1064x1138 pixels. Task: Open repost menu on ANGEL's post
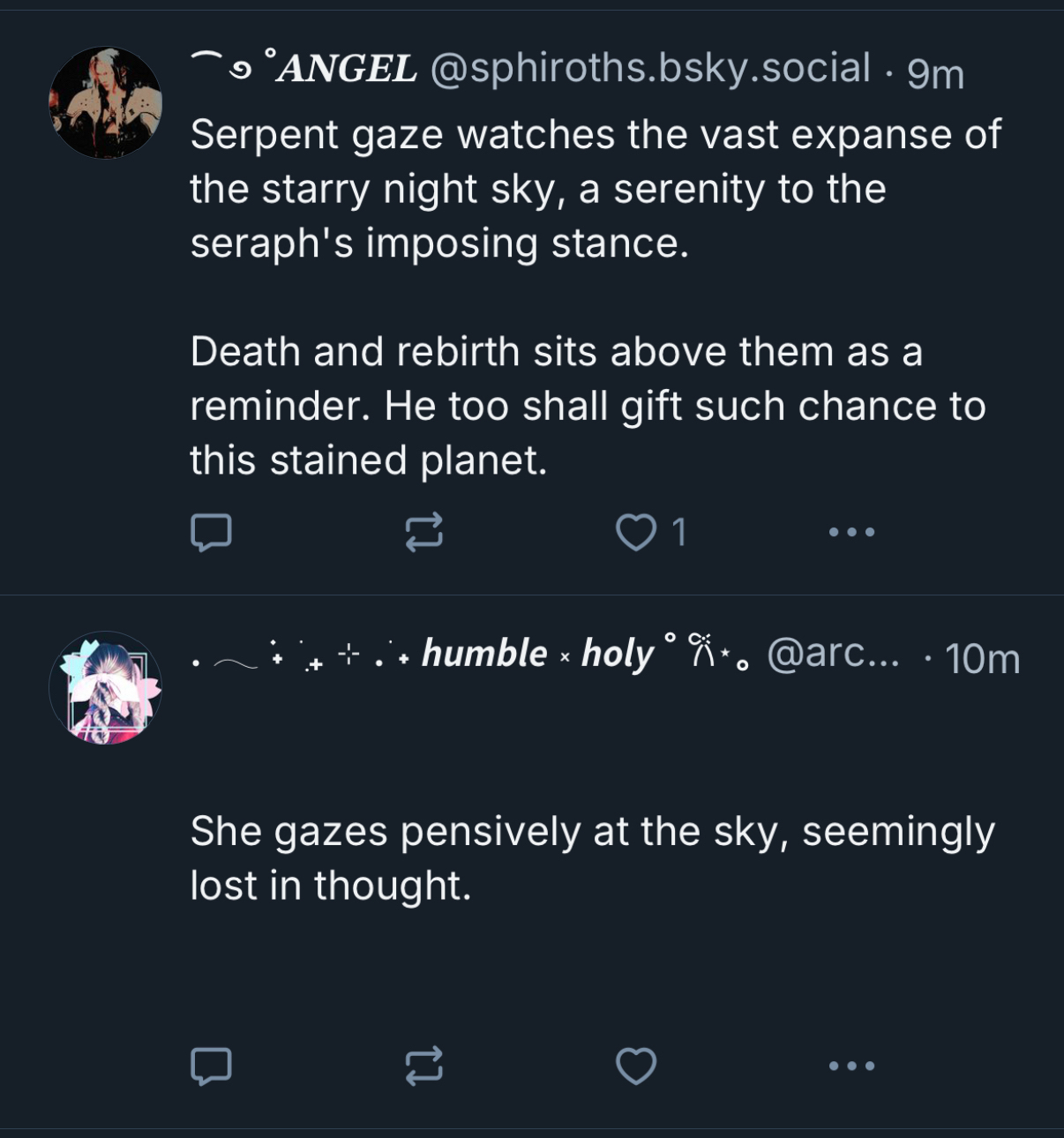423,532
